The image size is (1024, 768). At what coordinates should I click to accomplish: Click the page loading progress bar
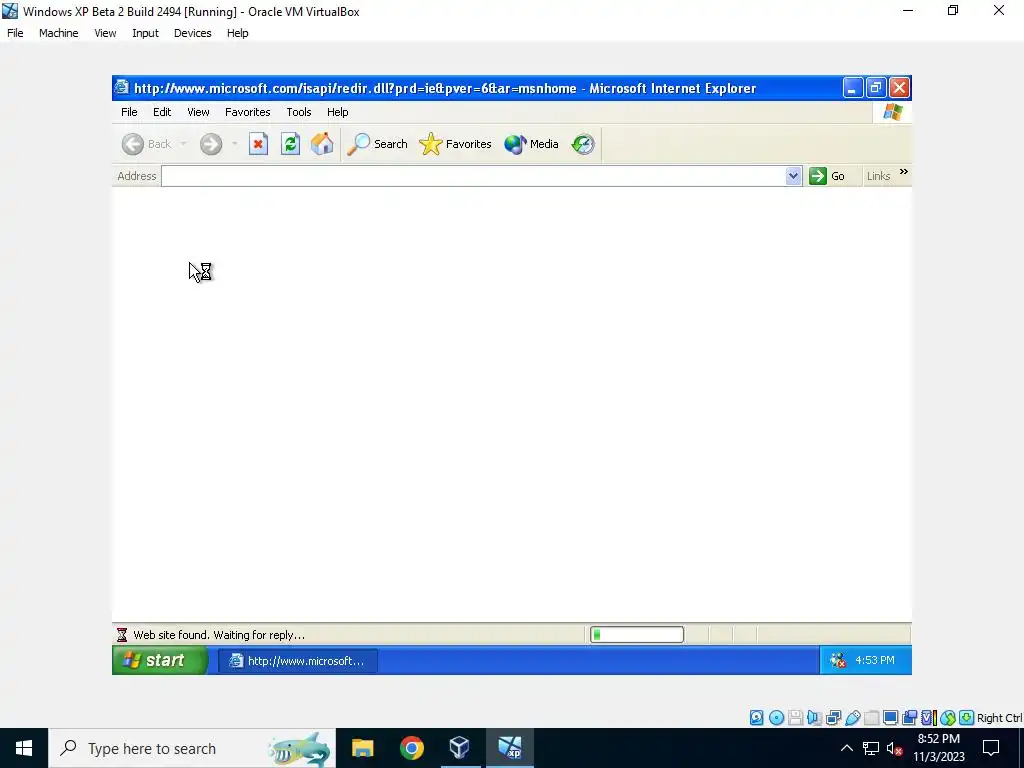pos(637,634)
